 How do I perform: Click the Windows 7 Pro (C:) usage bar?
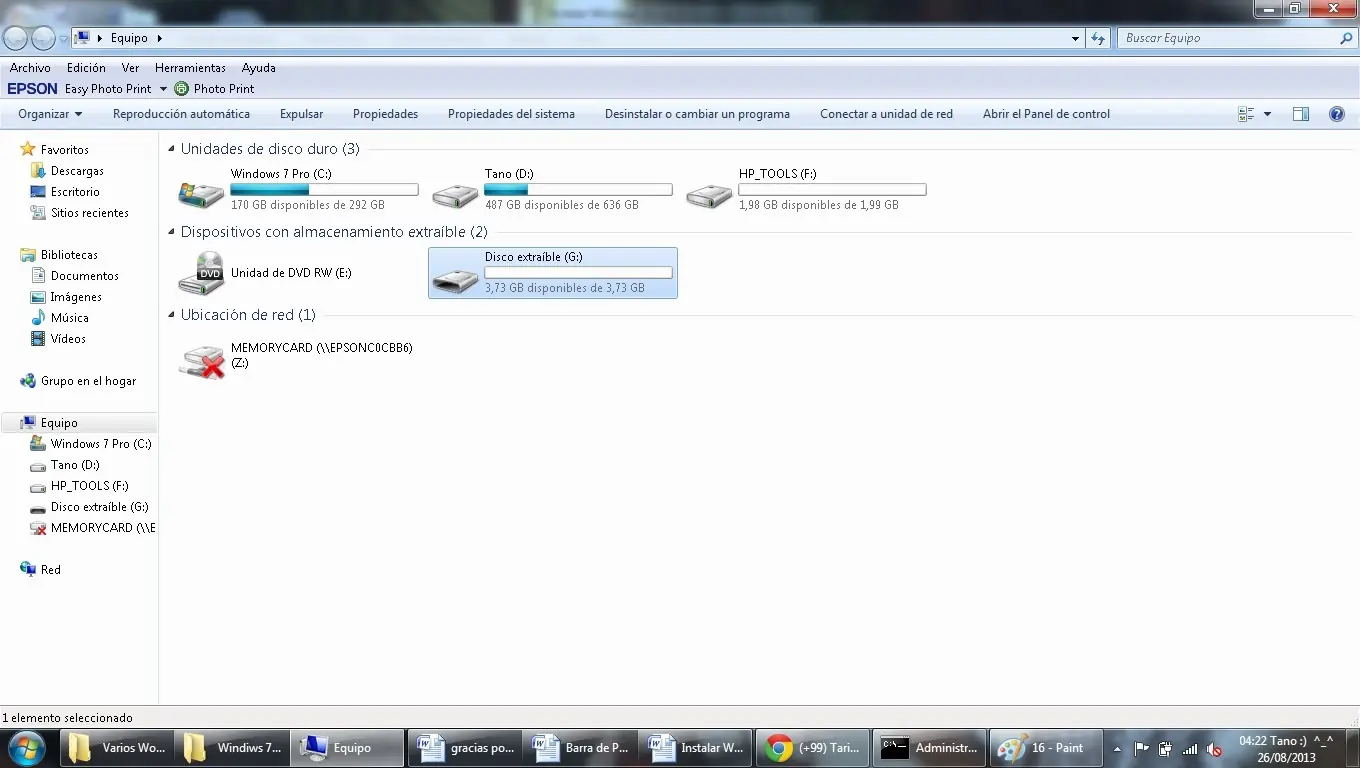coord(324,189)
